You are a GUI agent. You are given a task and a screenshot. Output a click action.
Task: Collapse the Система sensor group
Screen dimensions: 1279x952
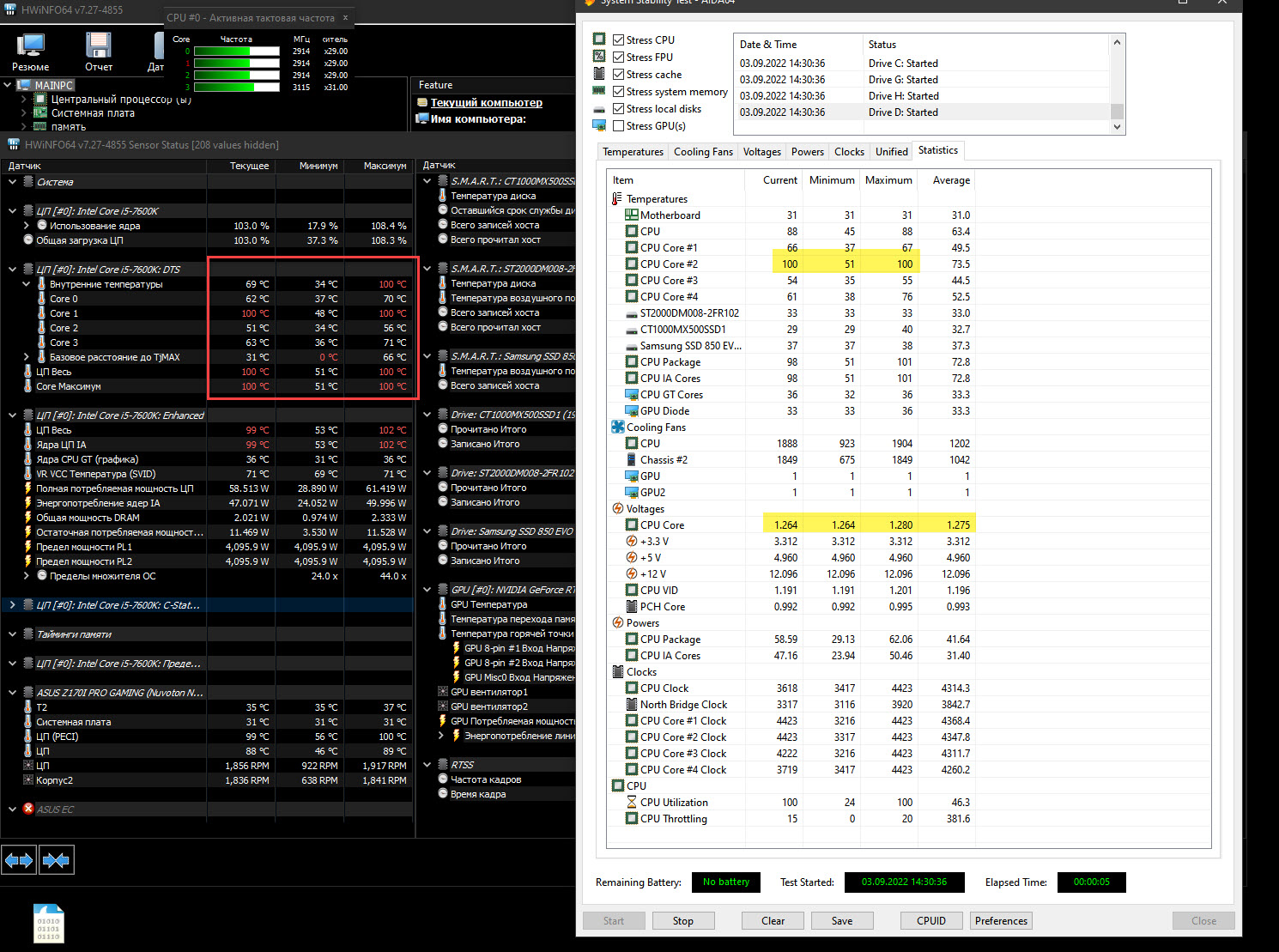coord(12,182)
